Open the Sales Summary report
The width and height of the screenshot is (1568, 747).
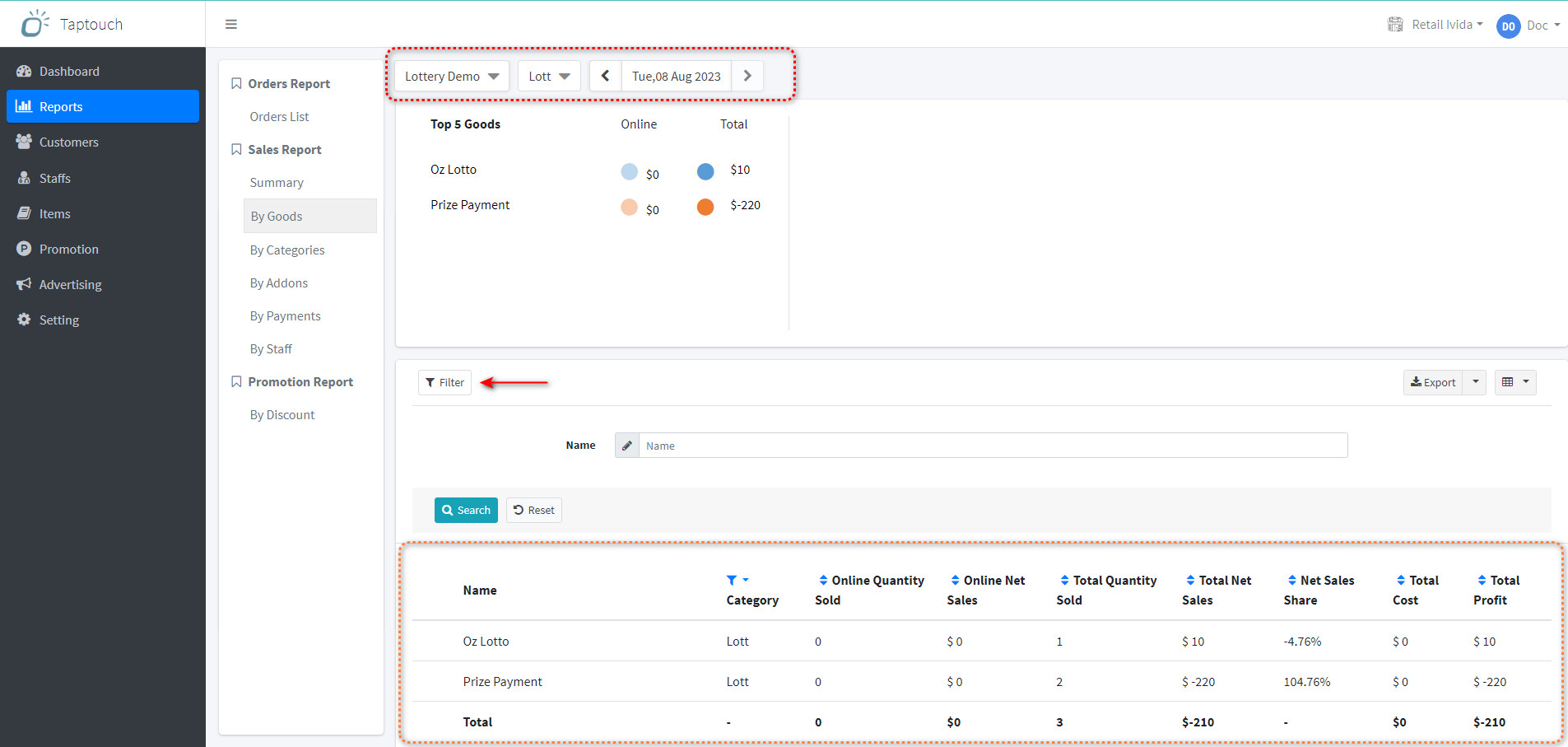277,183
